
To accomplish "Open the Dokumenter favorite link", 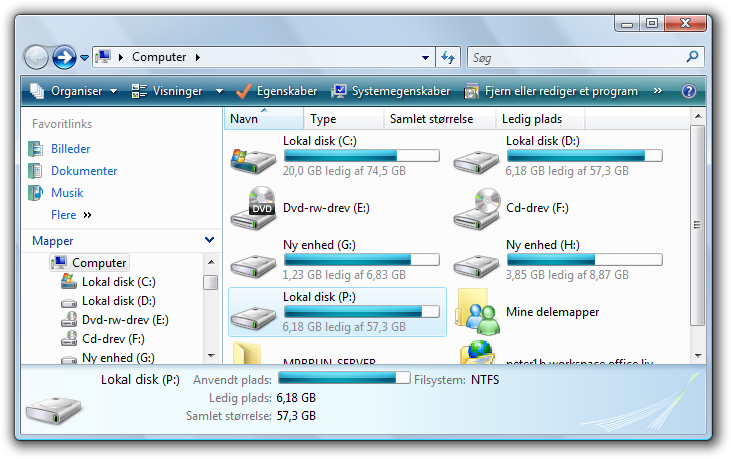I will 84,171.
